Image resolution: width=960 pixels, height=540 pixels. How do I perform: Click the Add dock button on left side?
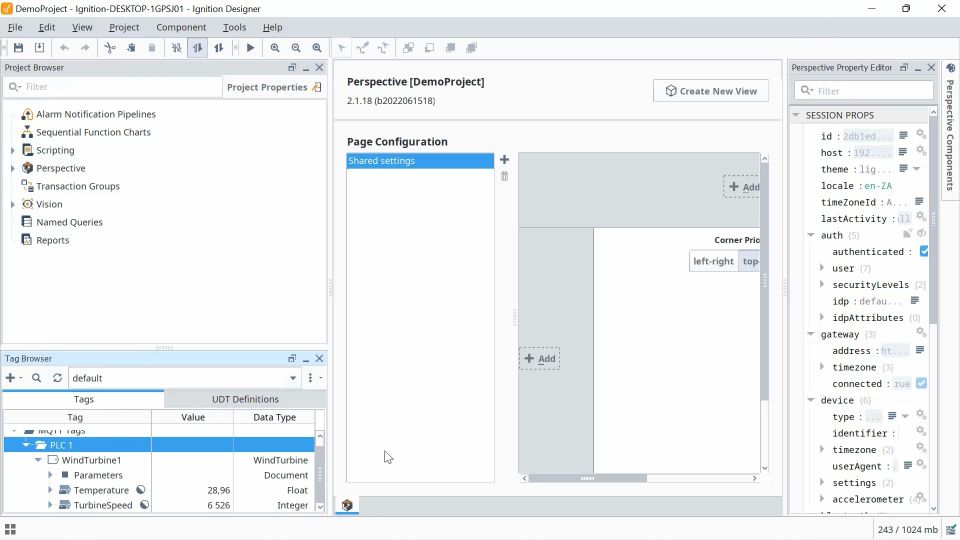[539, 359]
